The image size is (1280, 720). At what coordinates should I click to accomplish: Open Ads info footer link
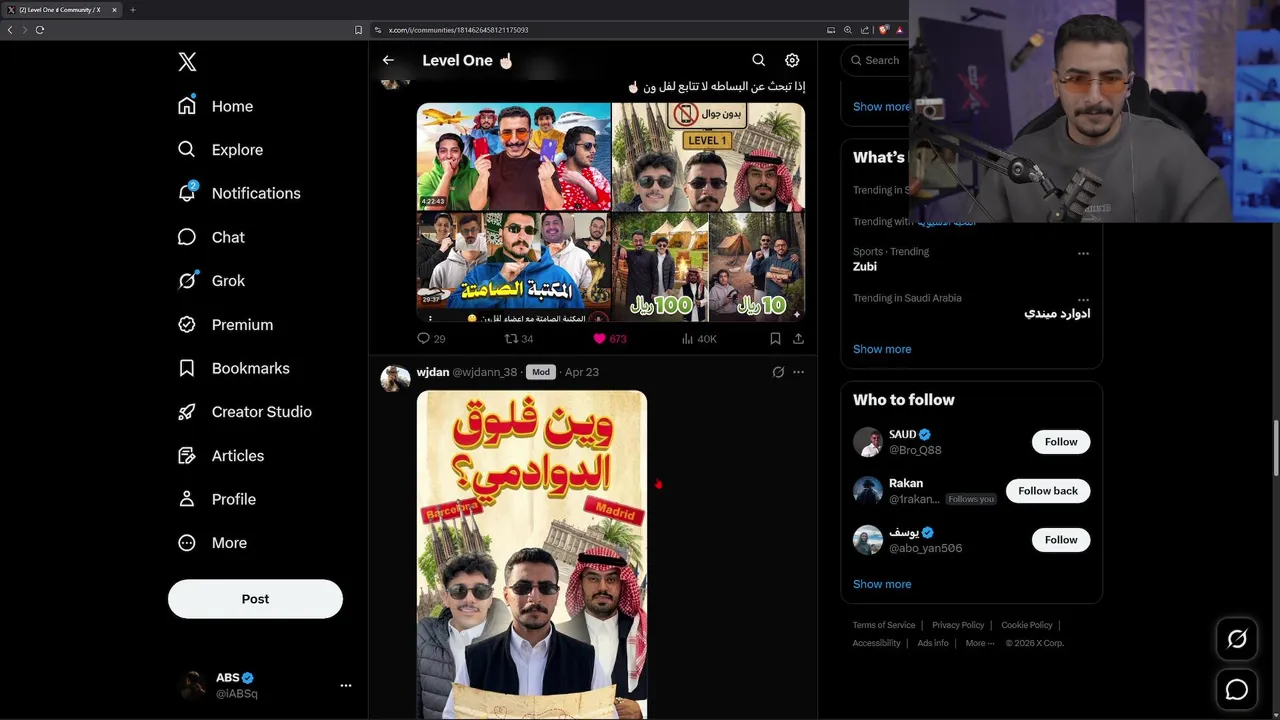pyautogui.click(x=933, y=643)
